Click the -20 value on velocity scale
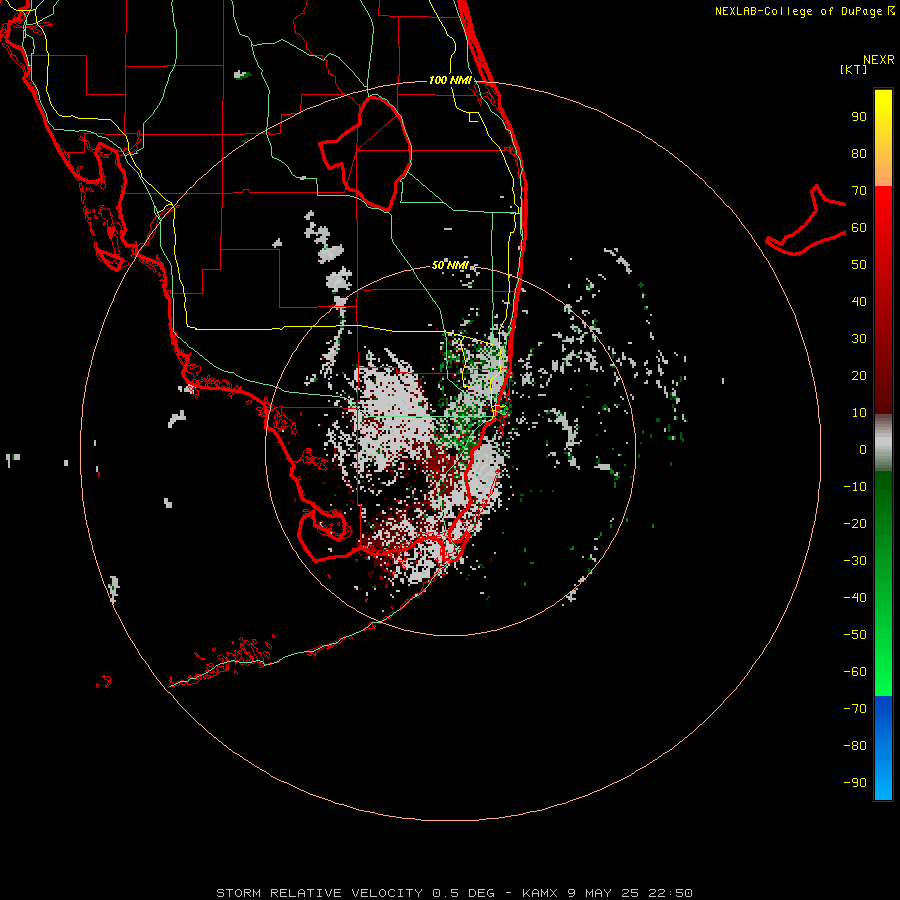 click(x=855, y=524)
